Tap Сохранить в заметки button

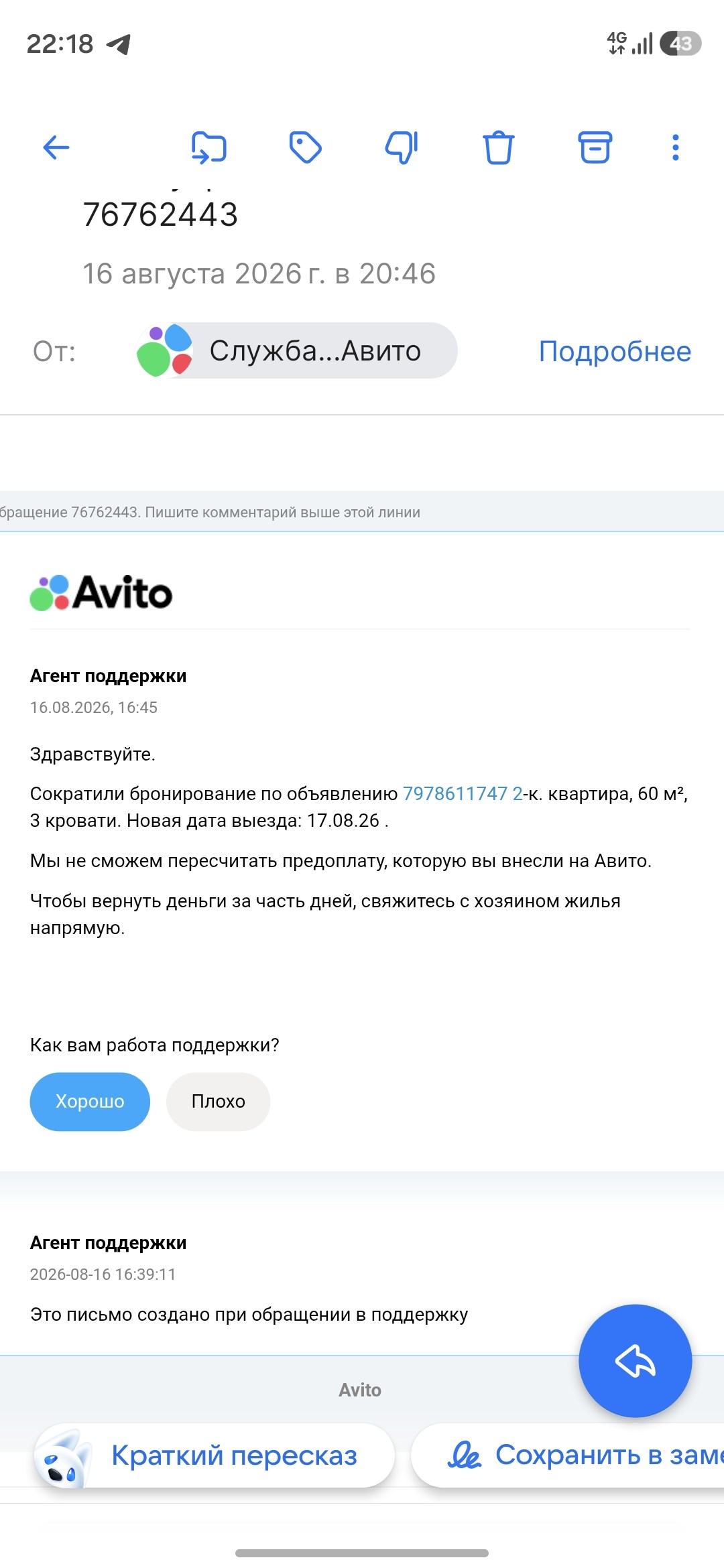(x=568, y=1455)
